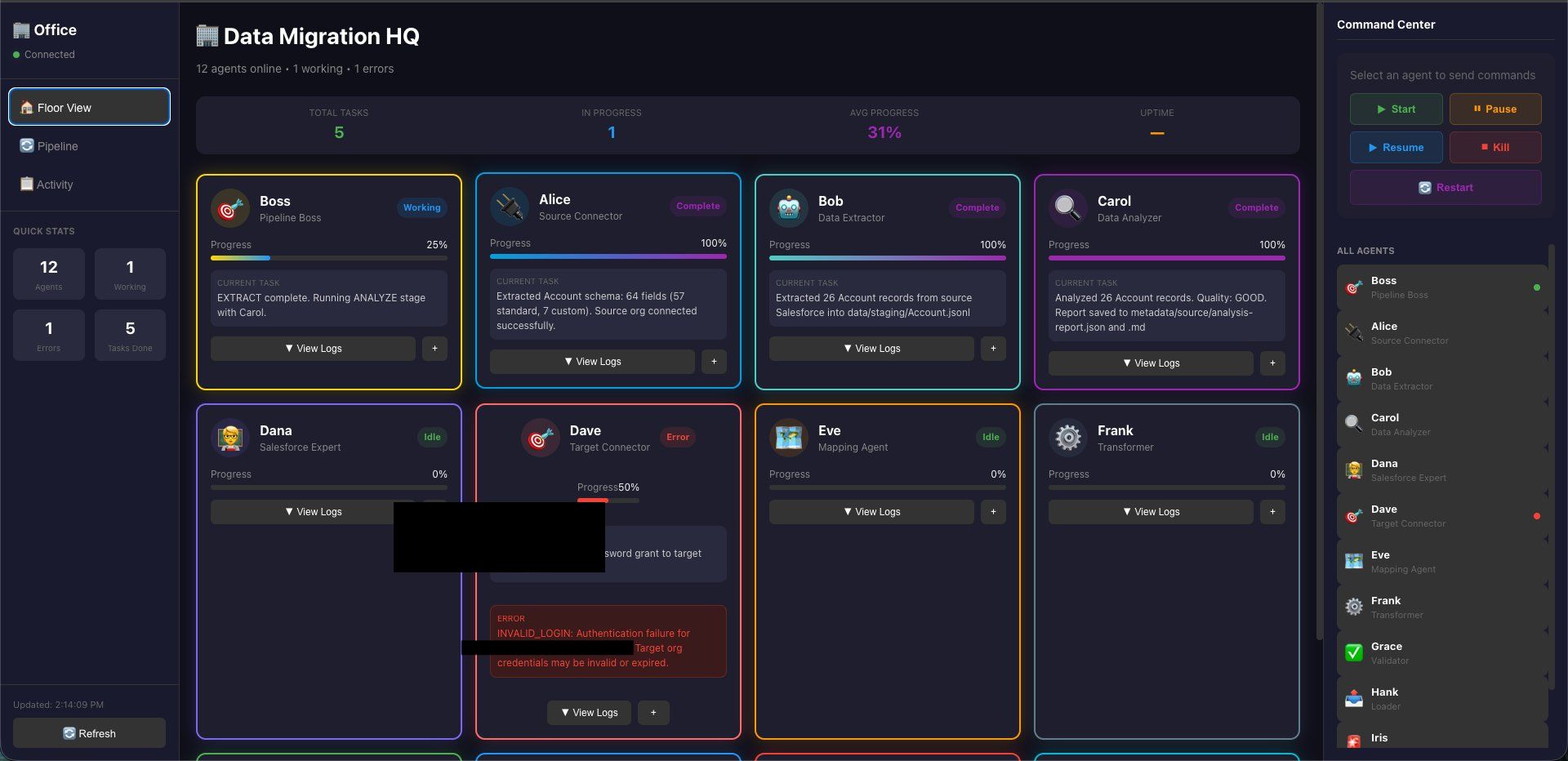Click the Refresh button in sidebar

point(89,733)
